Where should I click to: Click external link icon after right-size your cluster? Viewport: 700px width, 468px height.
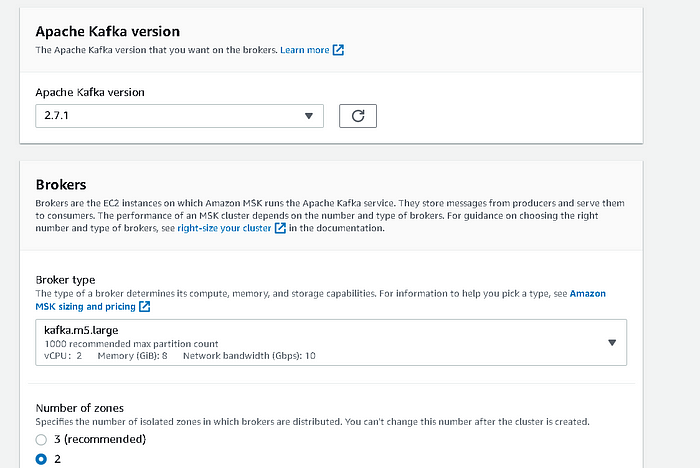click(281, 229)
